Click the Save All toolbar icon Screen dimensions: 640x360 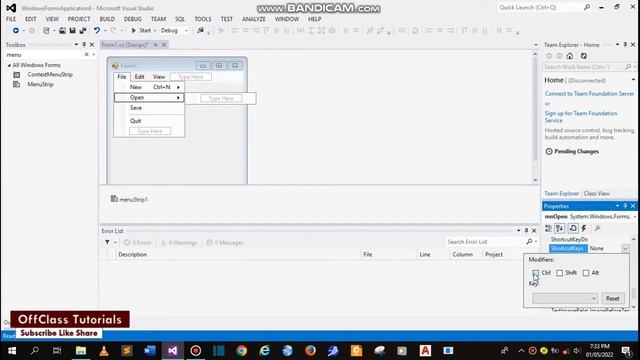[x=83, y=31]
